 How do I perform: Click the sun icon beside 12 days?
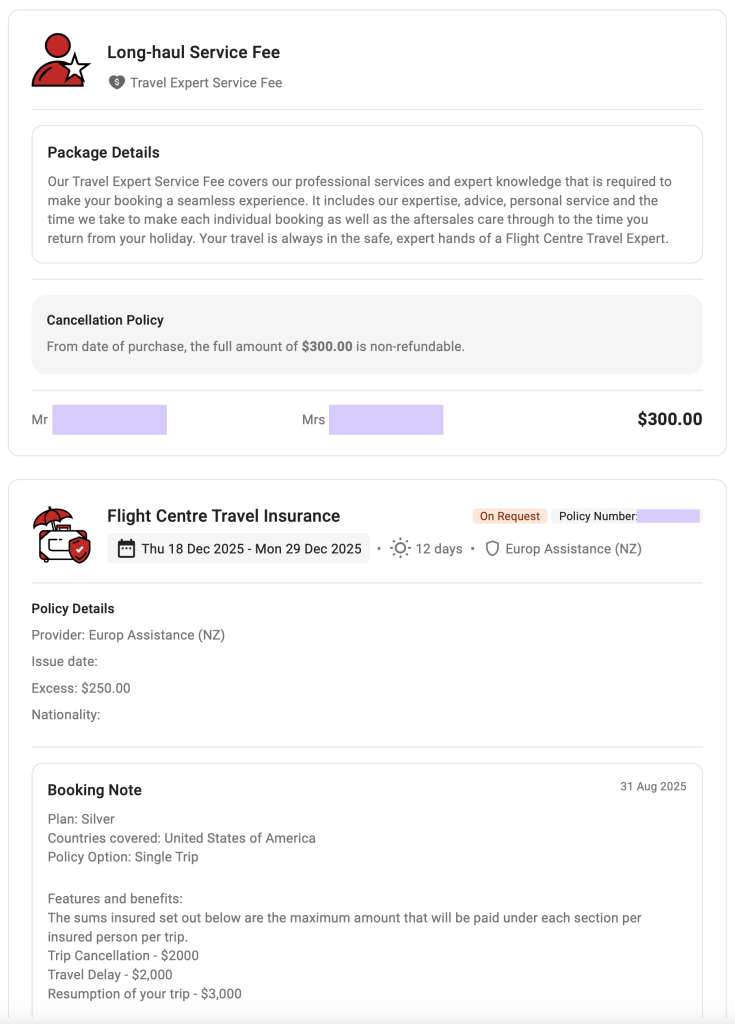[400, 548]
